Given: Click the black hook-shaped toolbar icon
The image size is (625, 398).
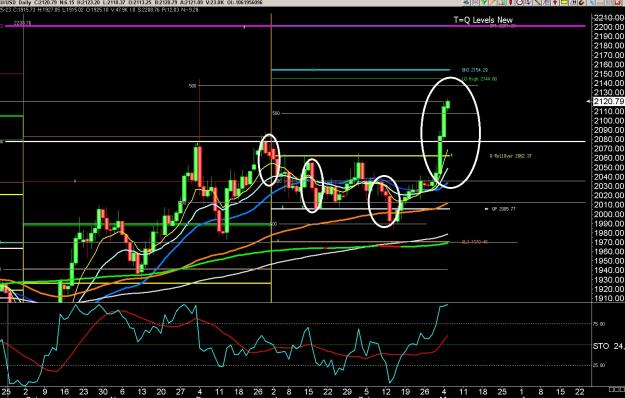Looking at the screenshot, I should pos(582,2).
